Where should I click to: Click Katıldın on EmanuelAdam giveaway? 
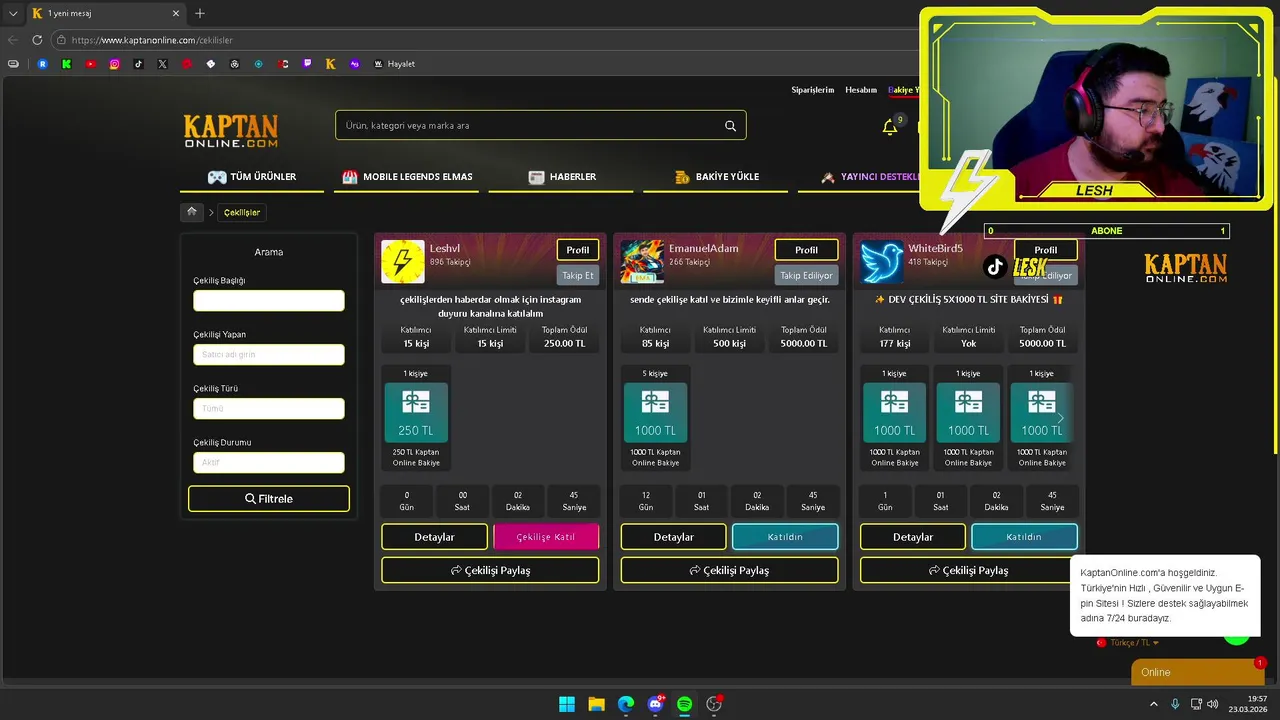coord(785,537)
